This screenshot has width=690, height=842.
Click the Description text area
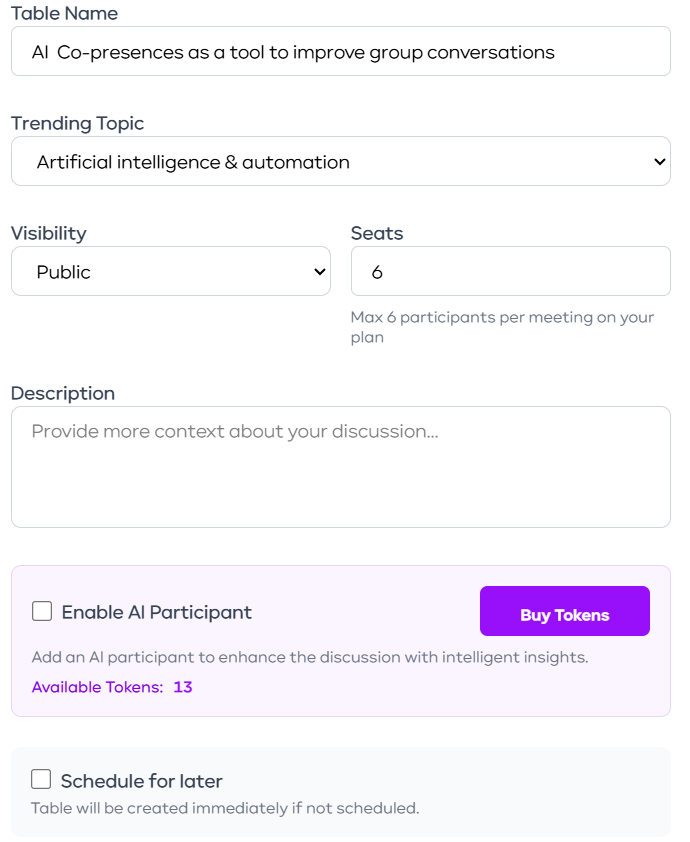click(340, 465)
